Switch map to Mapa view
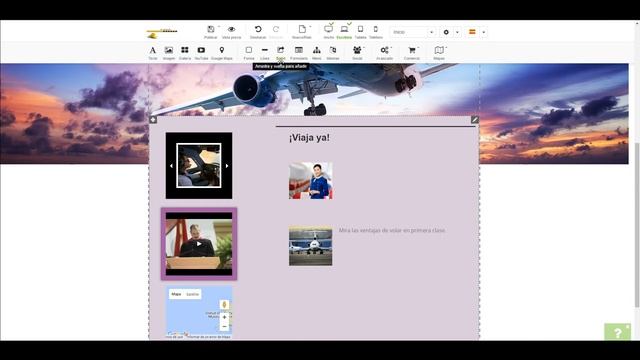640x360 pixels. tap(176, 294)
